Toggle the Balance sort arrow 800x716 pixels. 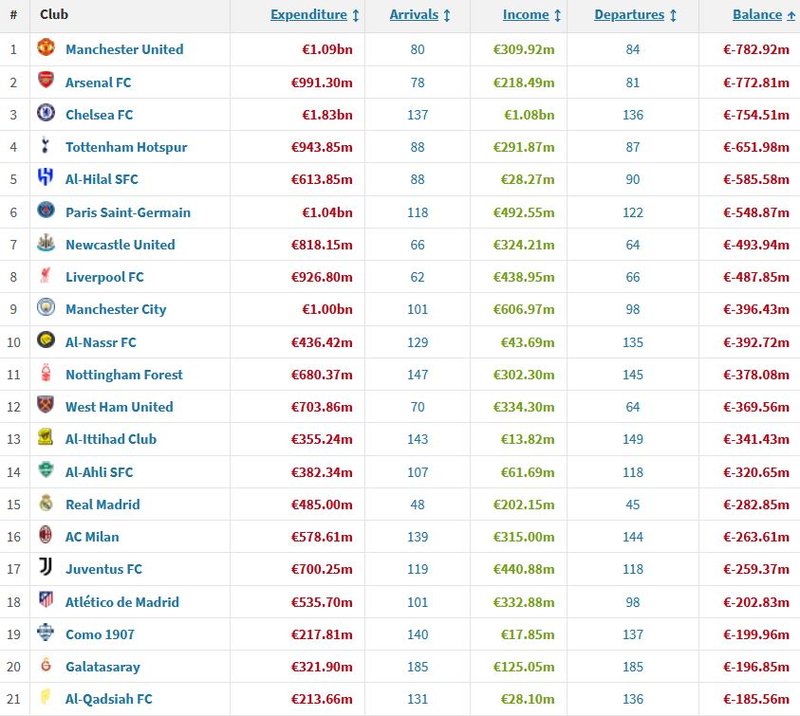[791, 15]
